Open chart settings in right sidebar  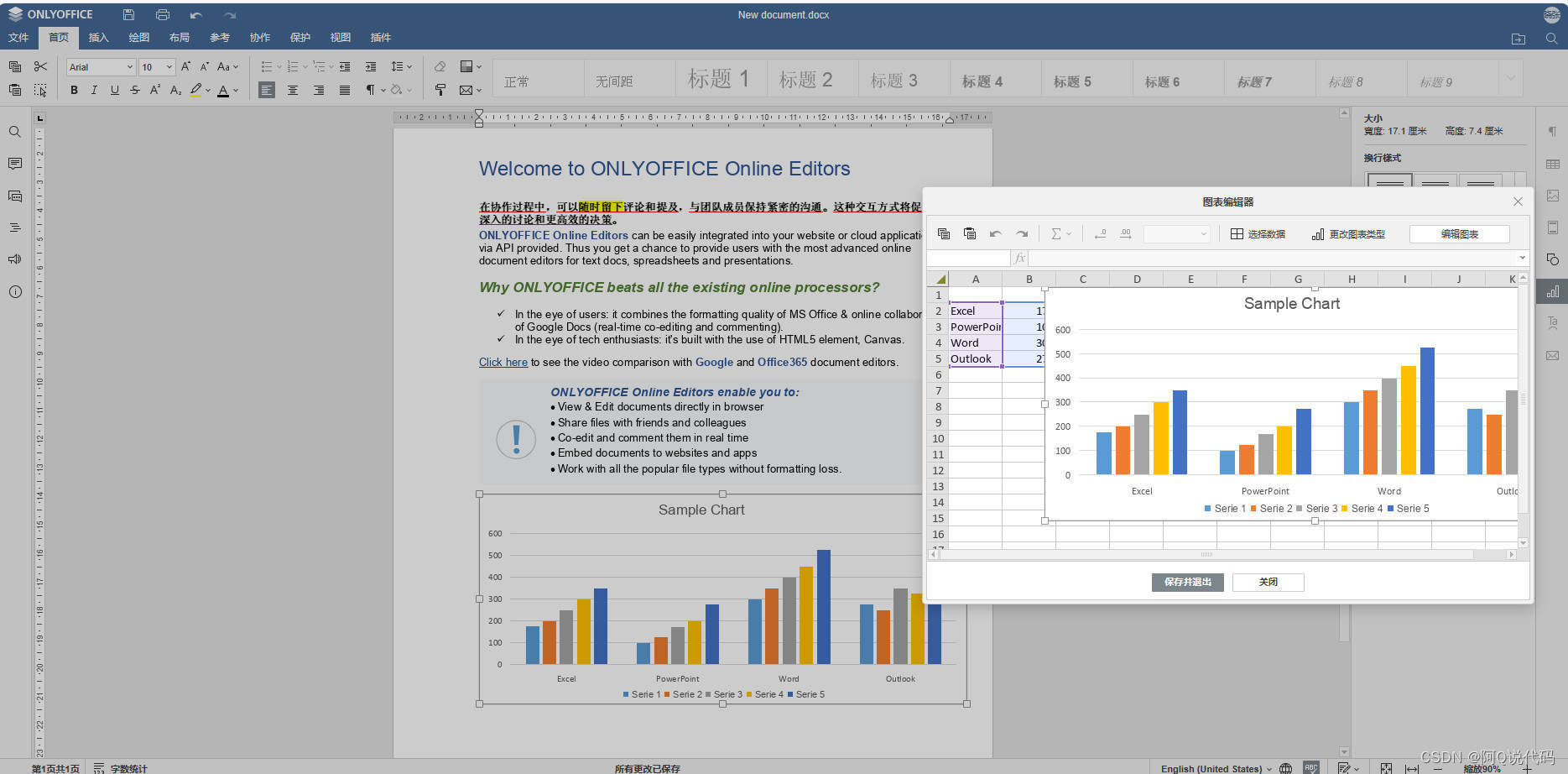(1553, 291)
